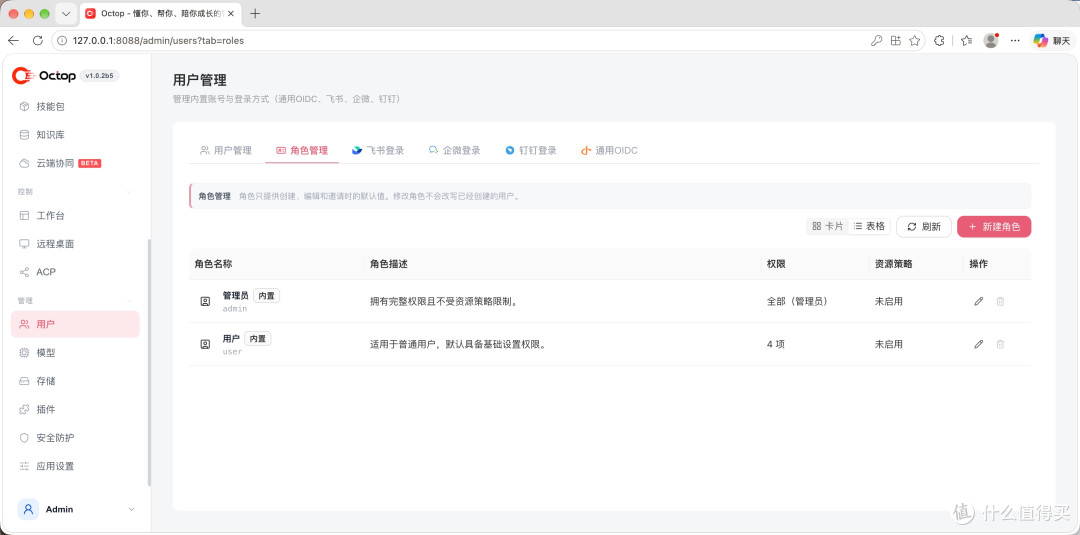Open the browser more options menu

coord(1015,41)
